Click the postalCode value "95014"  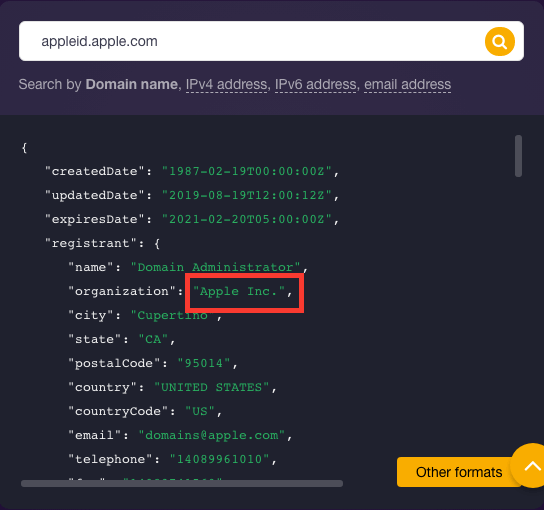(204, 363)
